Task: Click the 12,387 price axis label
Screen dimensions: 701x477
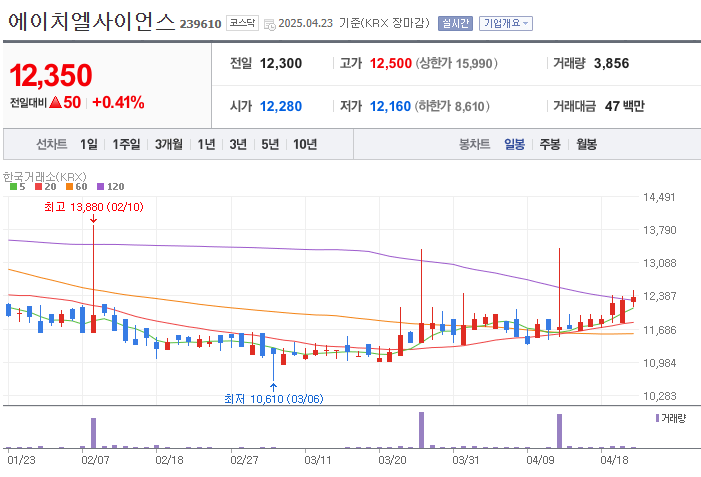Action: coord(660,296)
